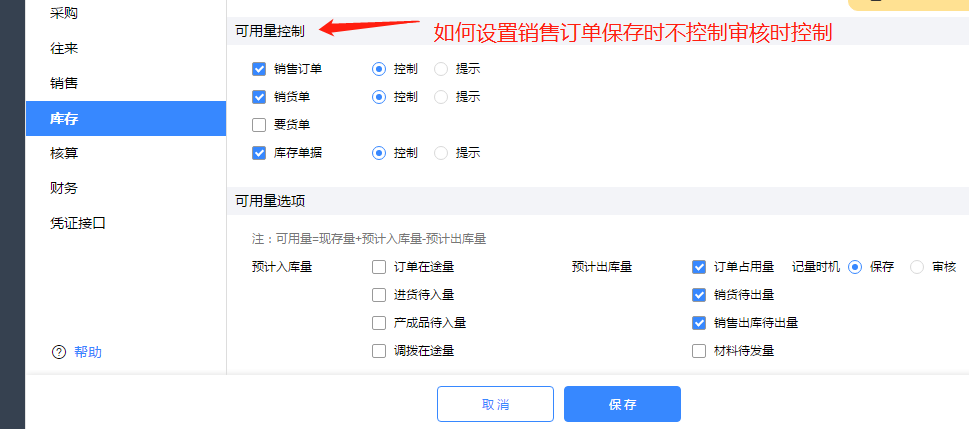Image resolution: width=969 pixels, height=429 pixels.
Task: Uncheck 销售出库待出量 checkbox
Action: [699, 323]
